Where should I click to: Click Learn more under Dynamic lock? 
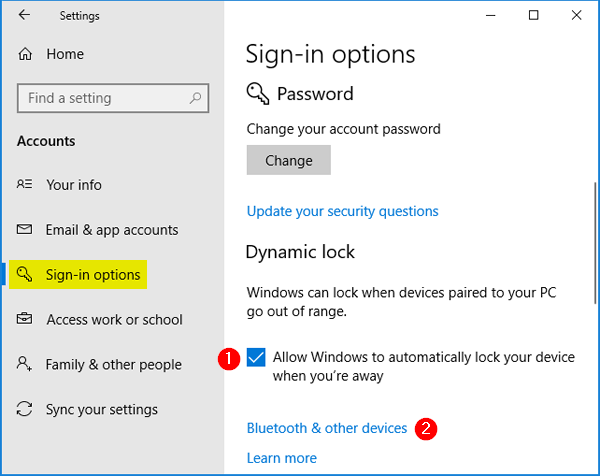(x=281, y=458)
